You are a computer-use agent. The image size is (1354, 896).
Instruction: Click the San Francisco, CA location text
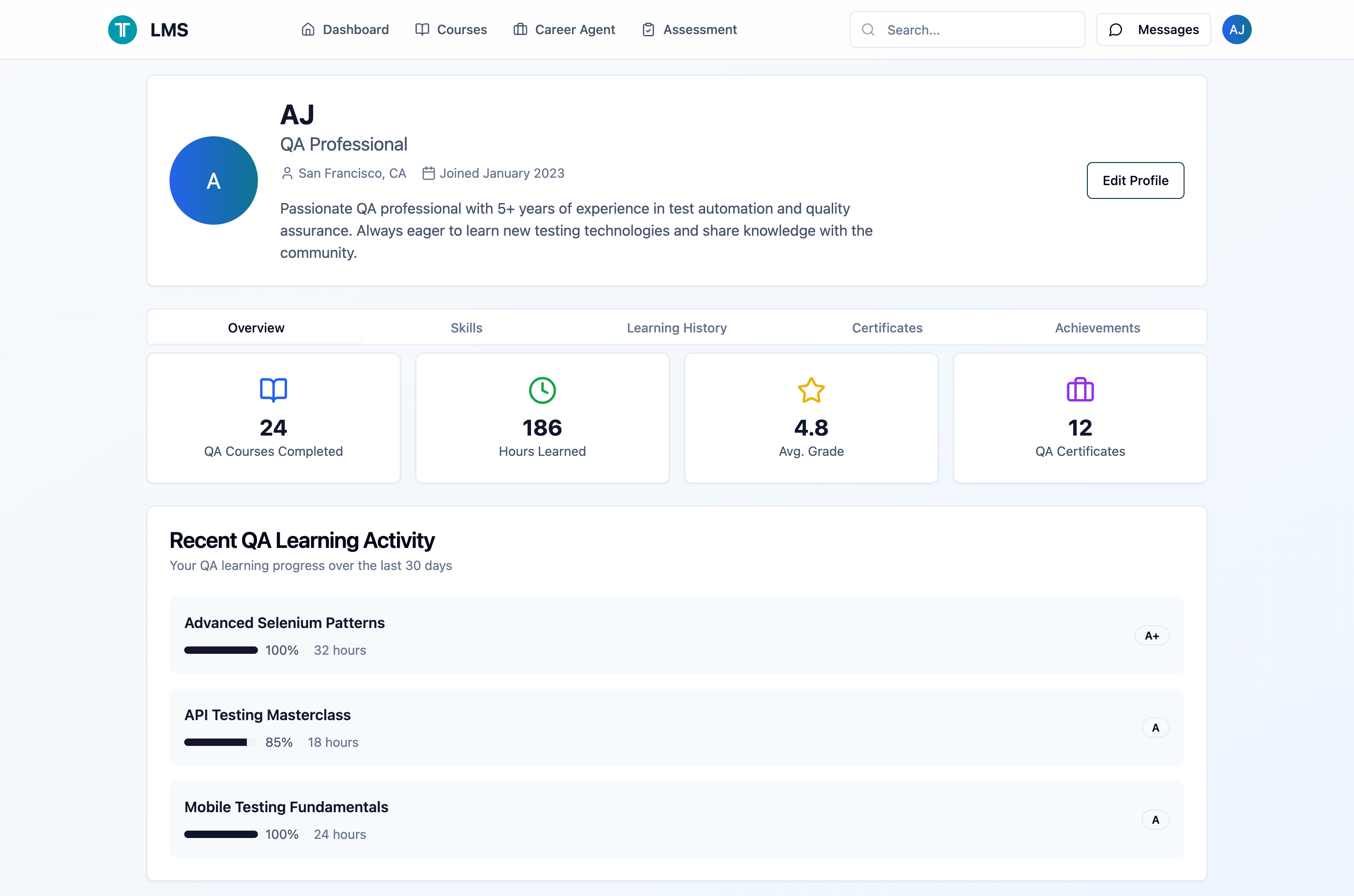click(352, 173)
